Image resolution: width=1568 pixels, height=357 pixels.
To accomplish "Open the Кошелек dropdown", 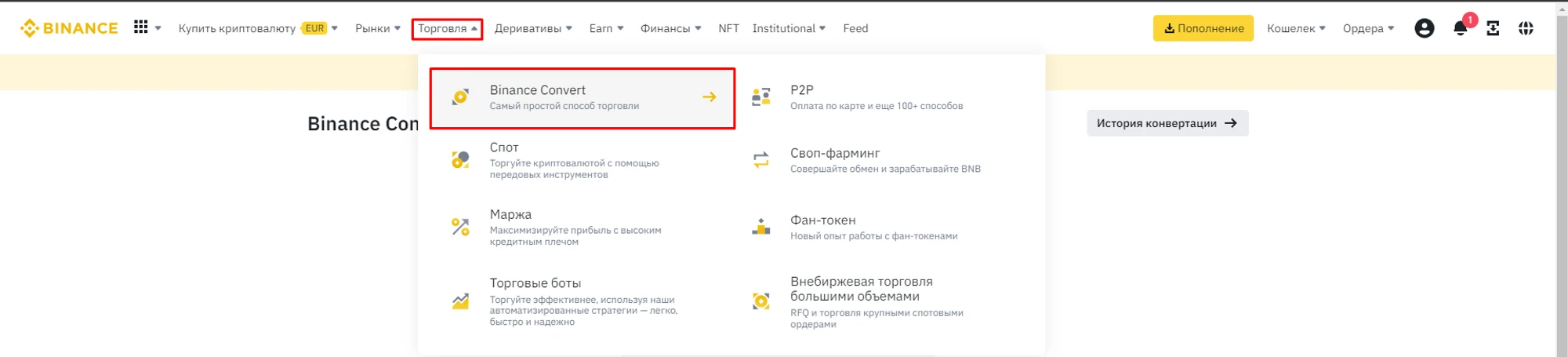I will 1296,28.
